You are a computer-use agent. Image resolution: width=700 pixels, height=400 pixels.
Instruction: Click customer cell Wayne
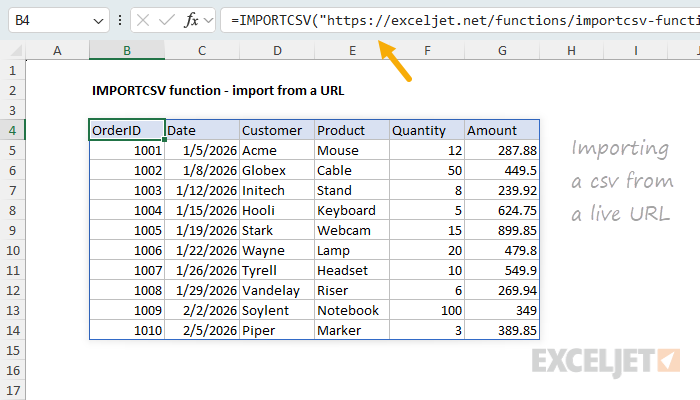pos(277,250)
